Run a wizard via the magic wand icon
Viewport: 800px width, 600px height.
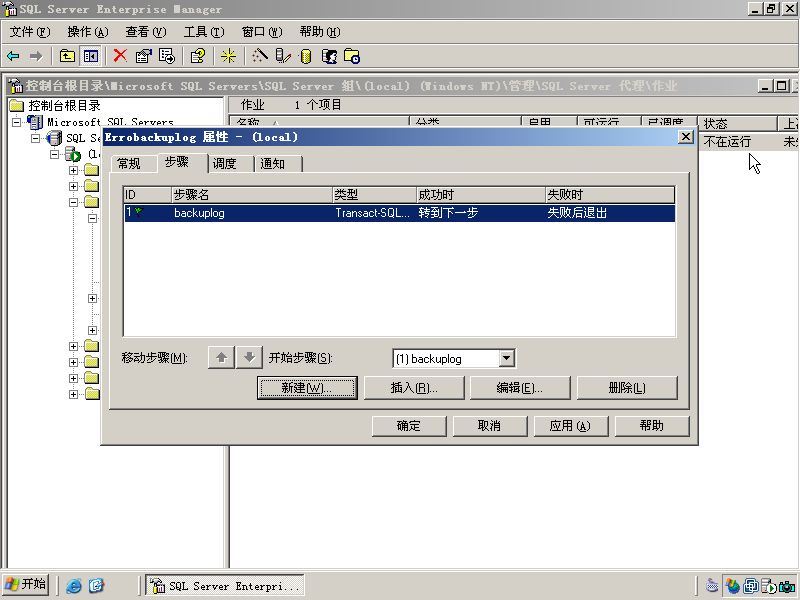click(259, 56)
